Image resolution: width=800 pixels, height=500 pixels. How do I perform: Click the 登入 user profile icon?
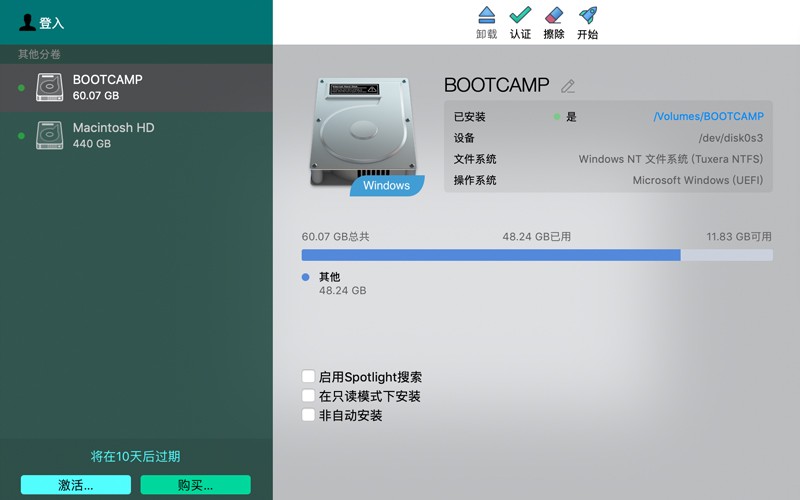click(x=27, y=22)
